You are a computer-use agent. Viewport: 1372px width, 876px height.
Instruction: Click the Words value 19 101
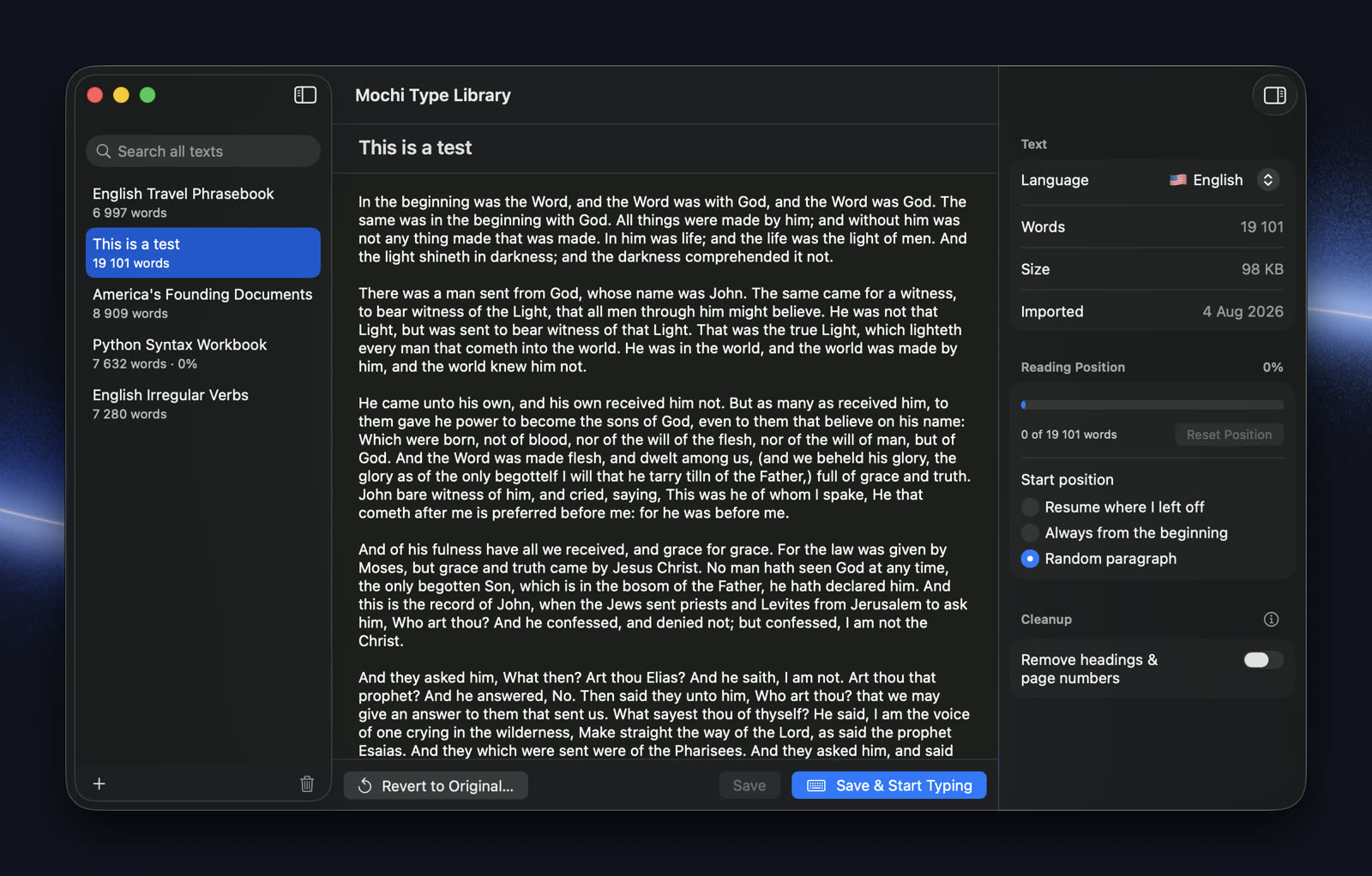point(1261,227)
